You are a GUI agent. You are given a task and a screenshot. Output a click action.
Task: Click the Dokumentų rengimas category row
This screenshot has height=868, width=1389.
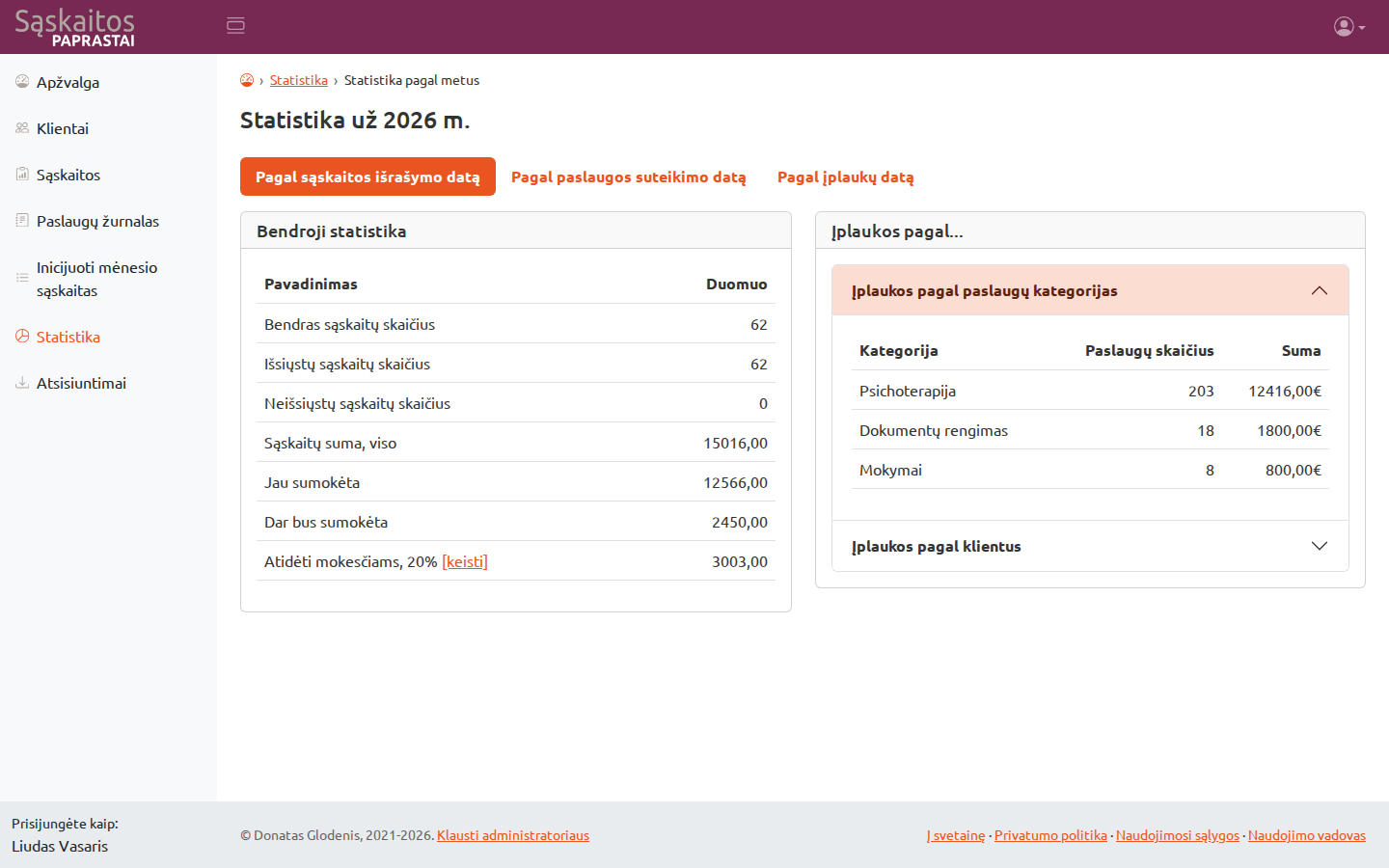(1090, 430)
